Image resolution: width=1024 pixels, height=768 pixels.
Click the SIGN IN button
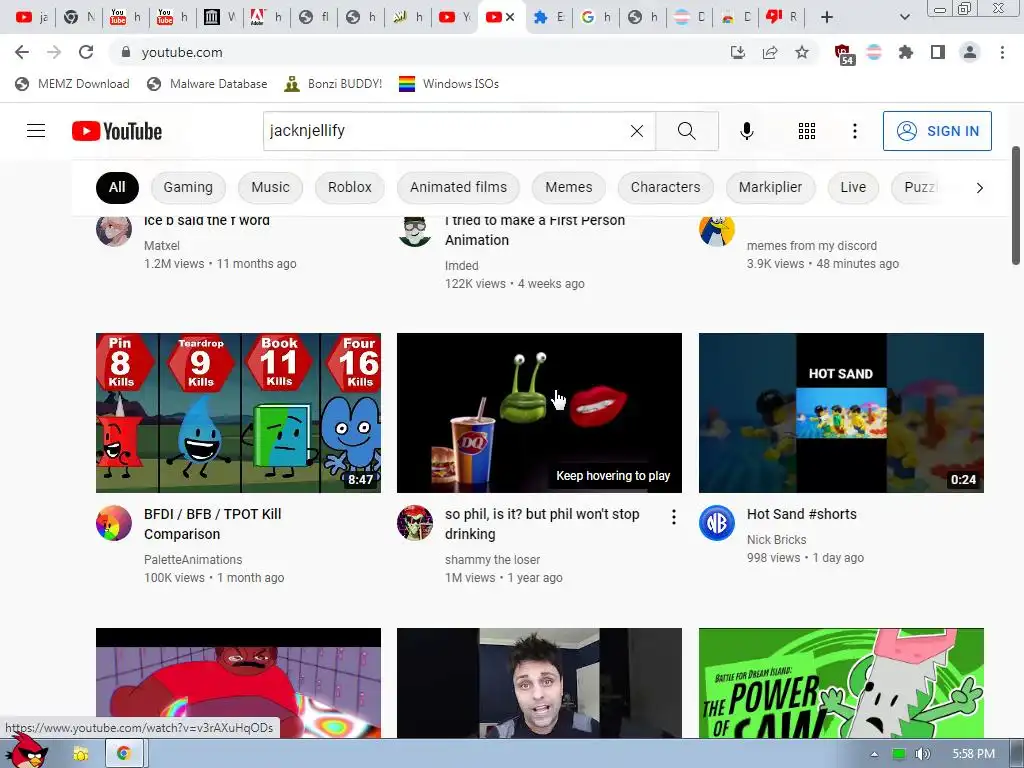point(937,131)
